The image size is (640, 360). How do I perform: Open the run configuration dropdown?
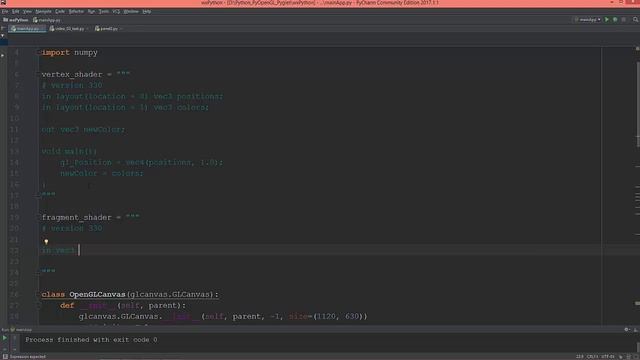587,20
